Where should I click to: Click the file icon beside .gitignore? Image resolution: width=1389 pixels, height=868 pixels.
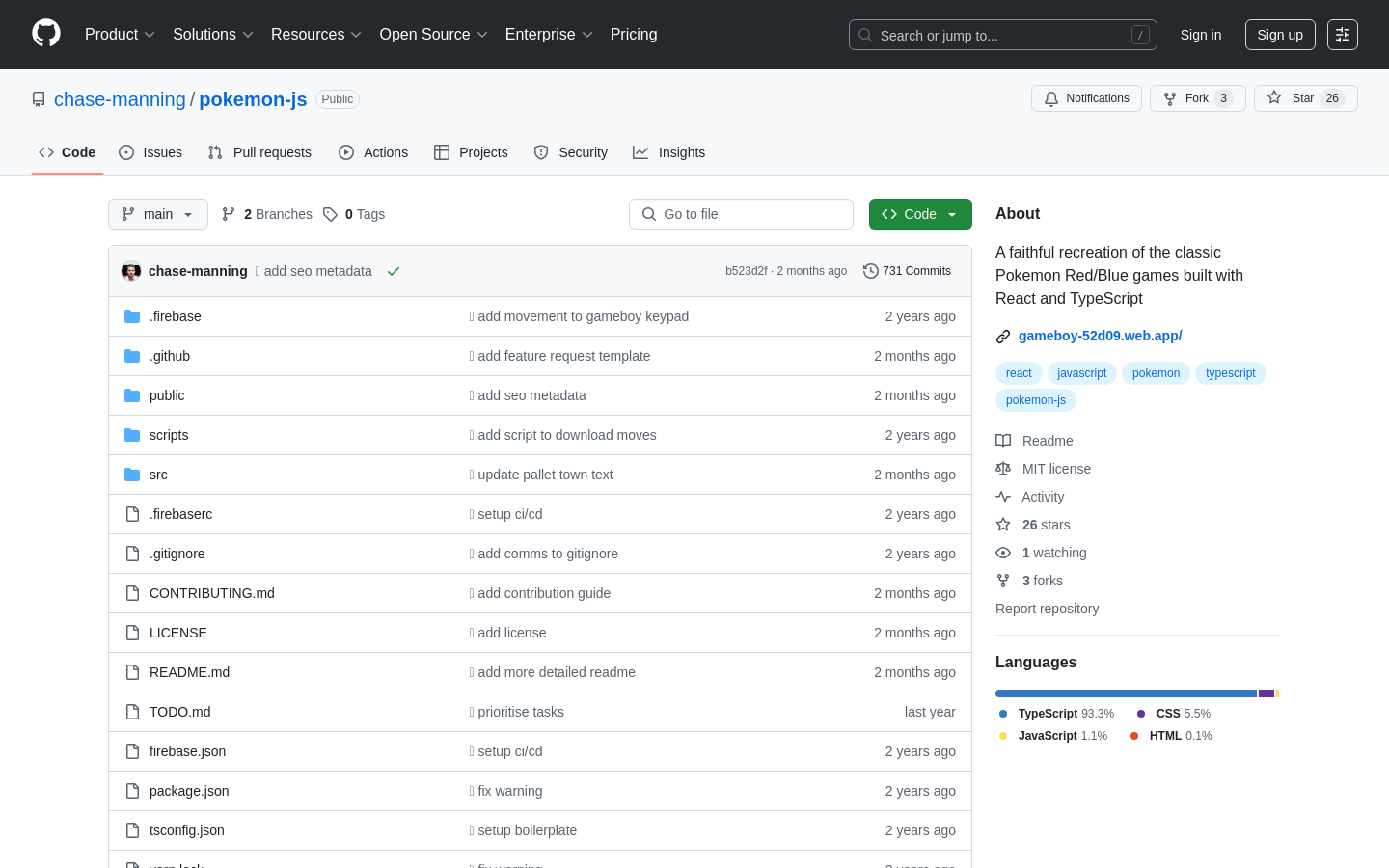[132, 554]
